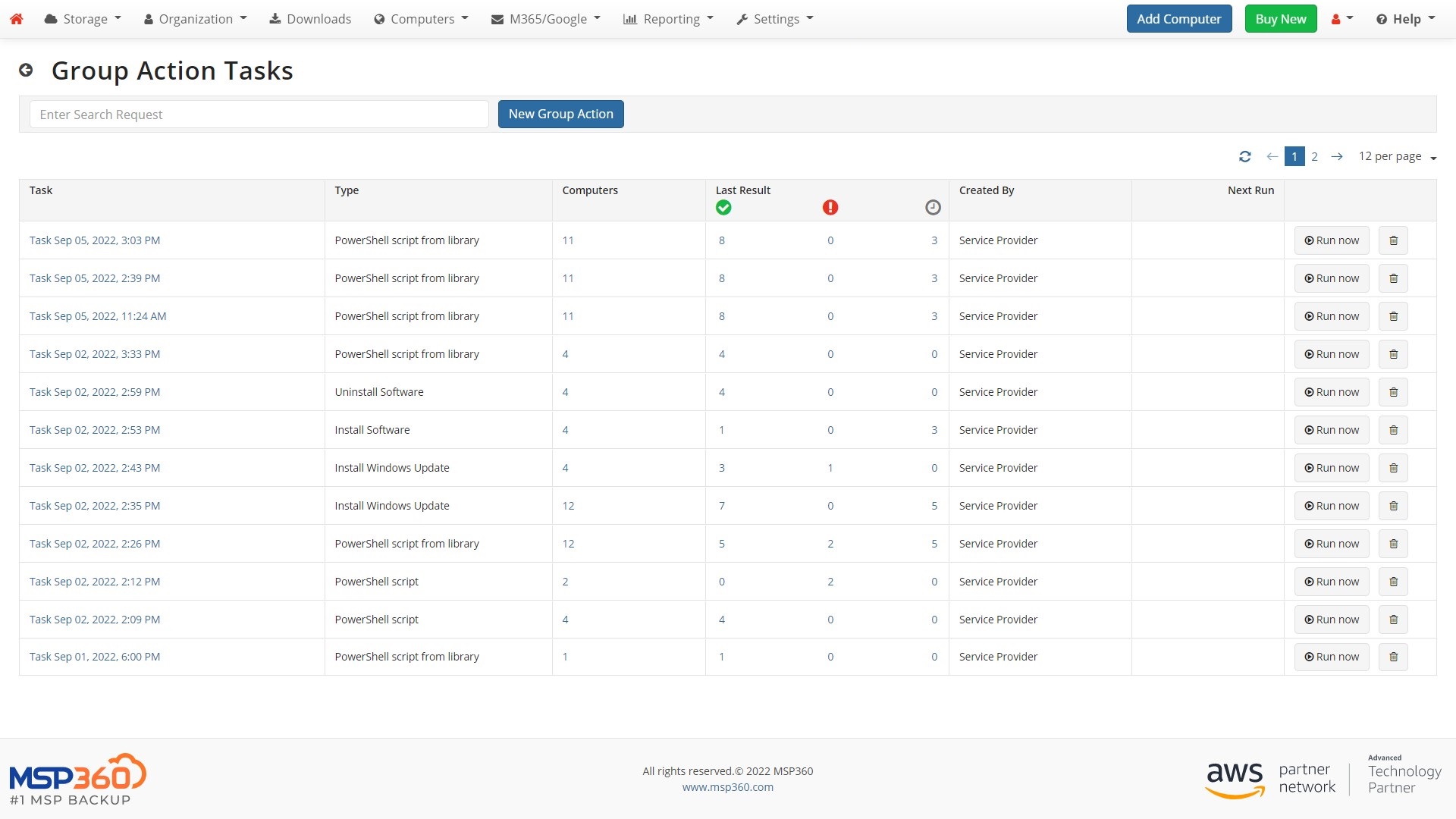Click Uninstall Software type cell

pyautogui.click(x=379, y=392)
